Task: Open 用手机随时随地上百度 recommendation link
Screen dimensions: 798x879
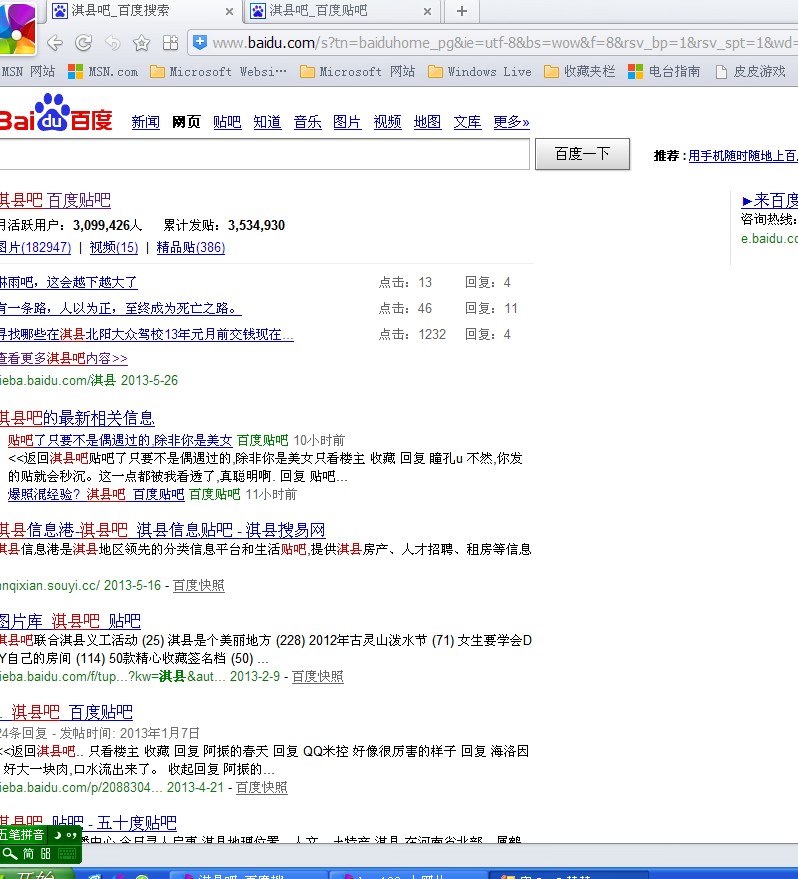Action: 743,156
